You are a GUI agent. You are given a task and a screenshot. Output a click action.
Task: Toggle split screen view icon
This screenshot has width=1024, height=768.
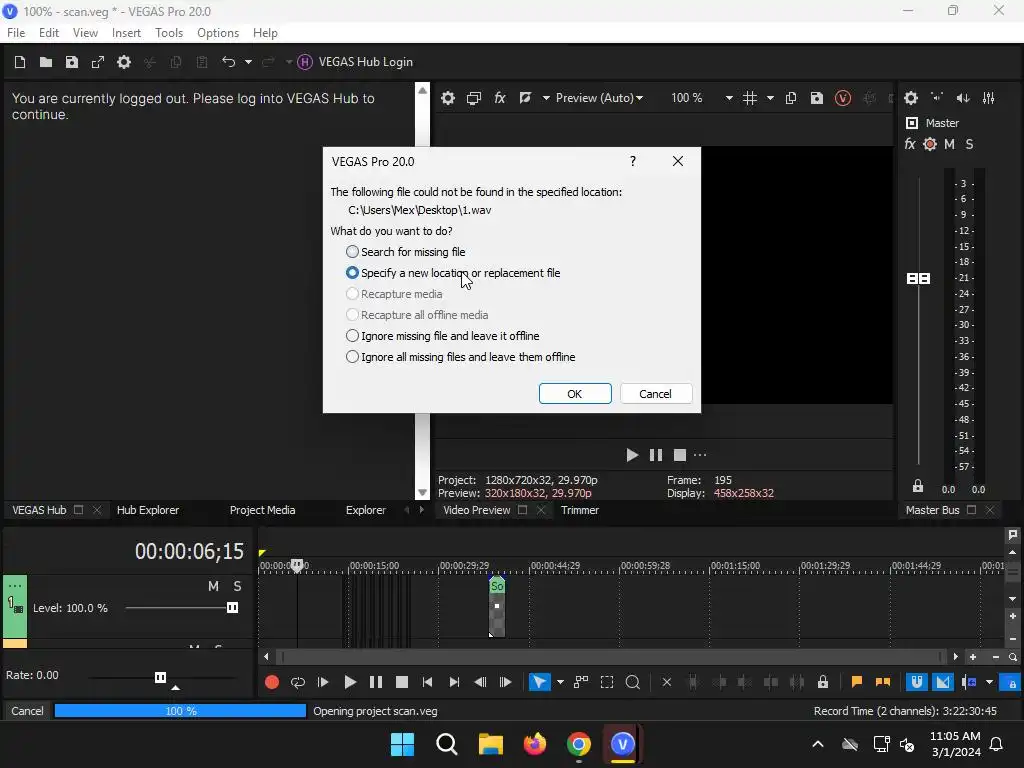[525, 98]
